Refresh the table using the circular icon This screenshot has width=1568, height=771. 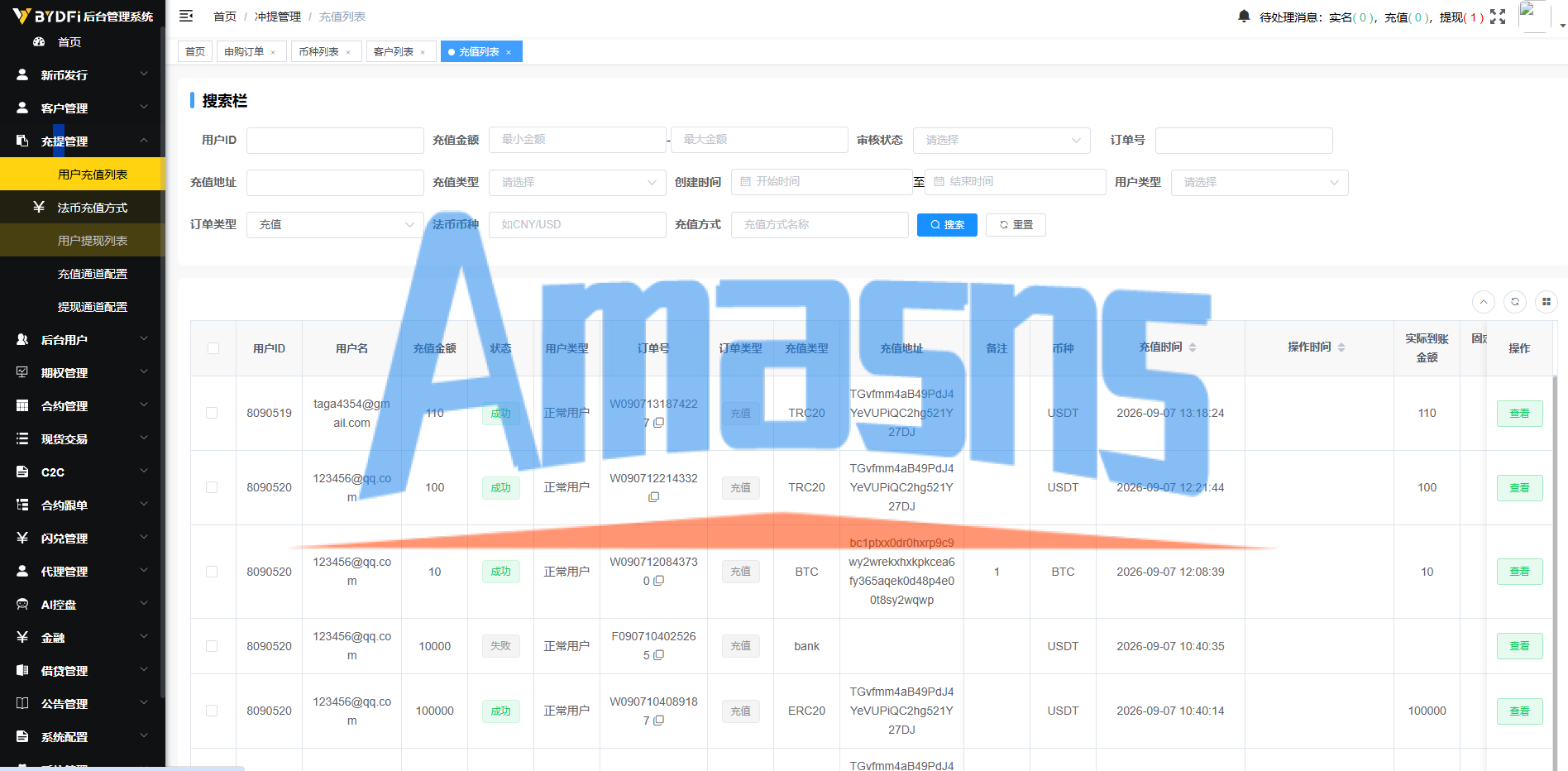click(x=1515, y=302)
